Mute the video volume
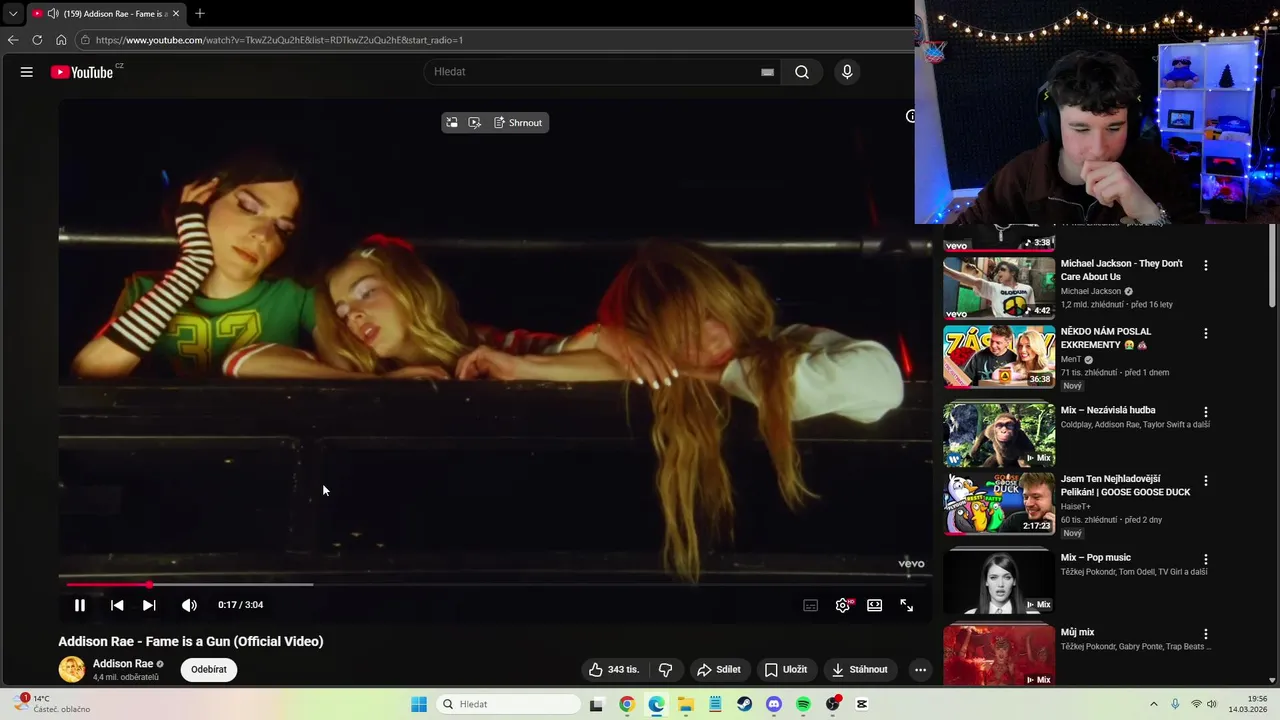 [x=189, y=605]
